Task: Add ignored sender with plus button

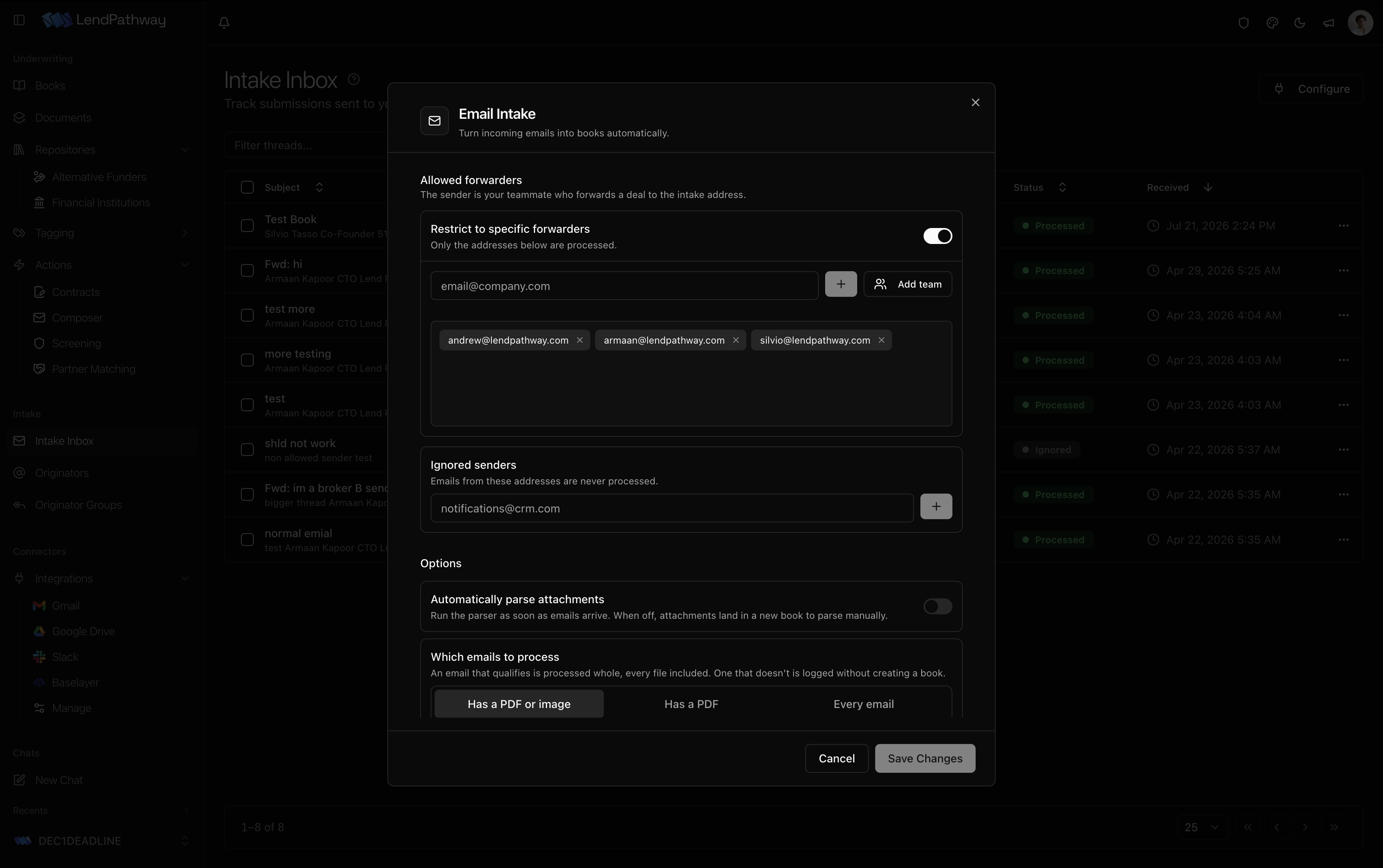Action: point(936,506)
